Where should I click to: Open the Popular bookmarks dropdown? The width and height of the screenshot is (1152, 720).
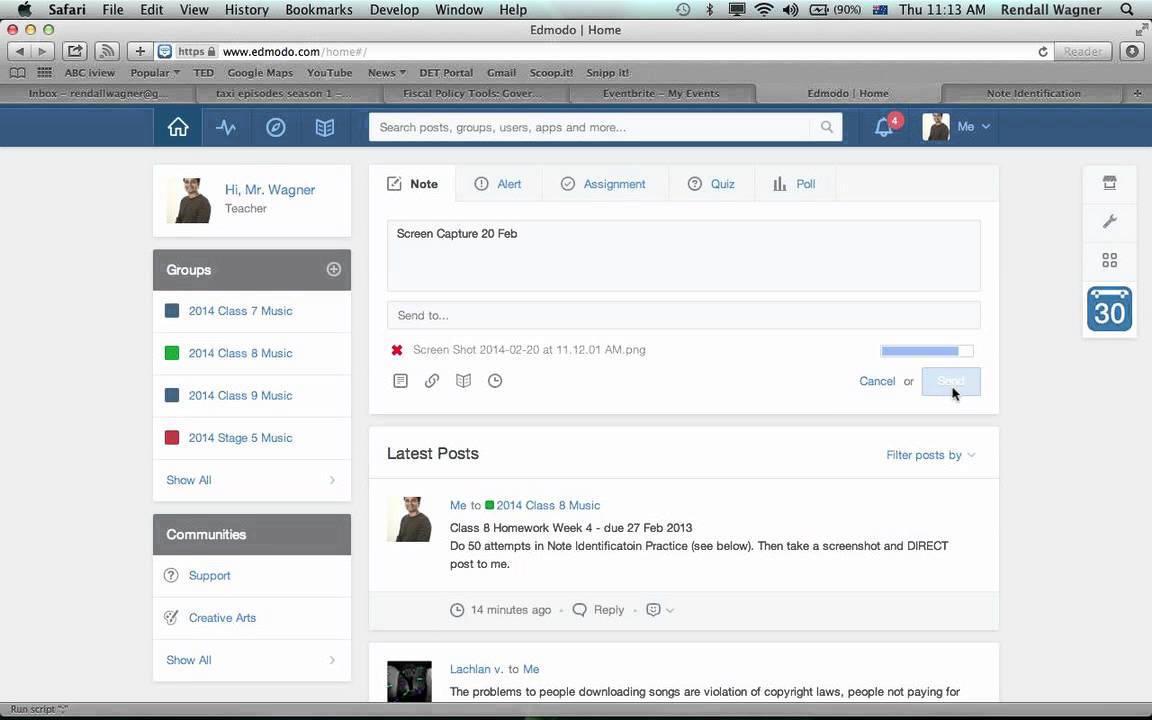pyautogui.click(x=154, y=73)
